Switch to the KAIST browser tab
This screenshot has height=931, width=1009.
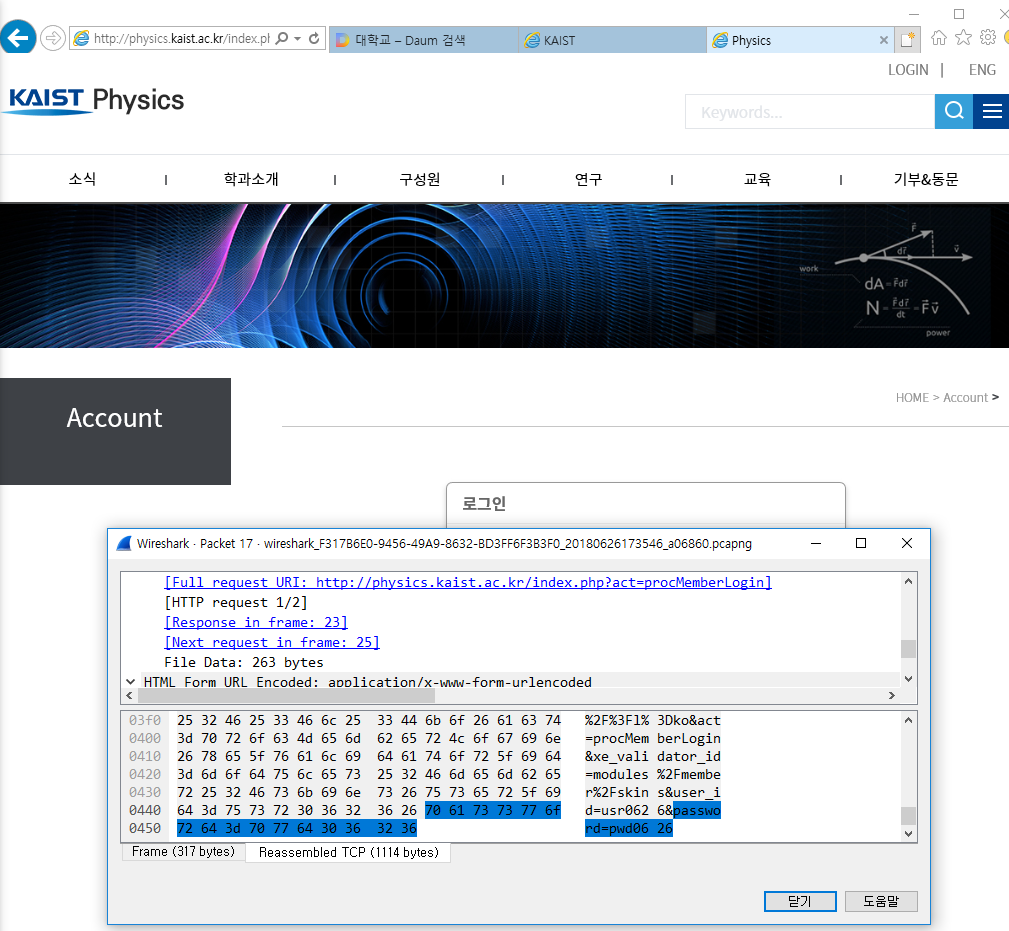click(612, 40)
